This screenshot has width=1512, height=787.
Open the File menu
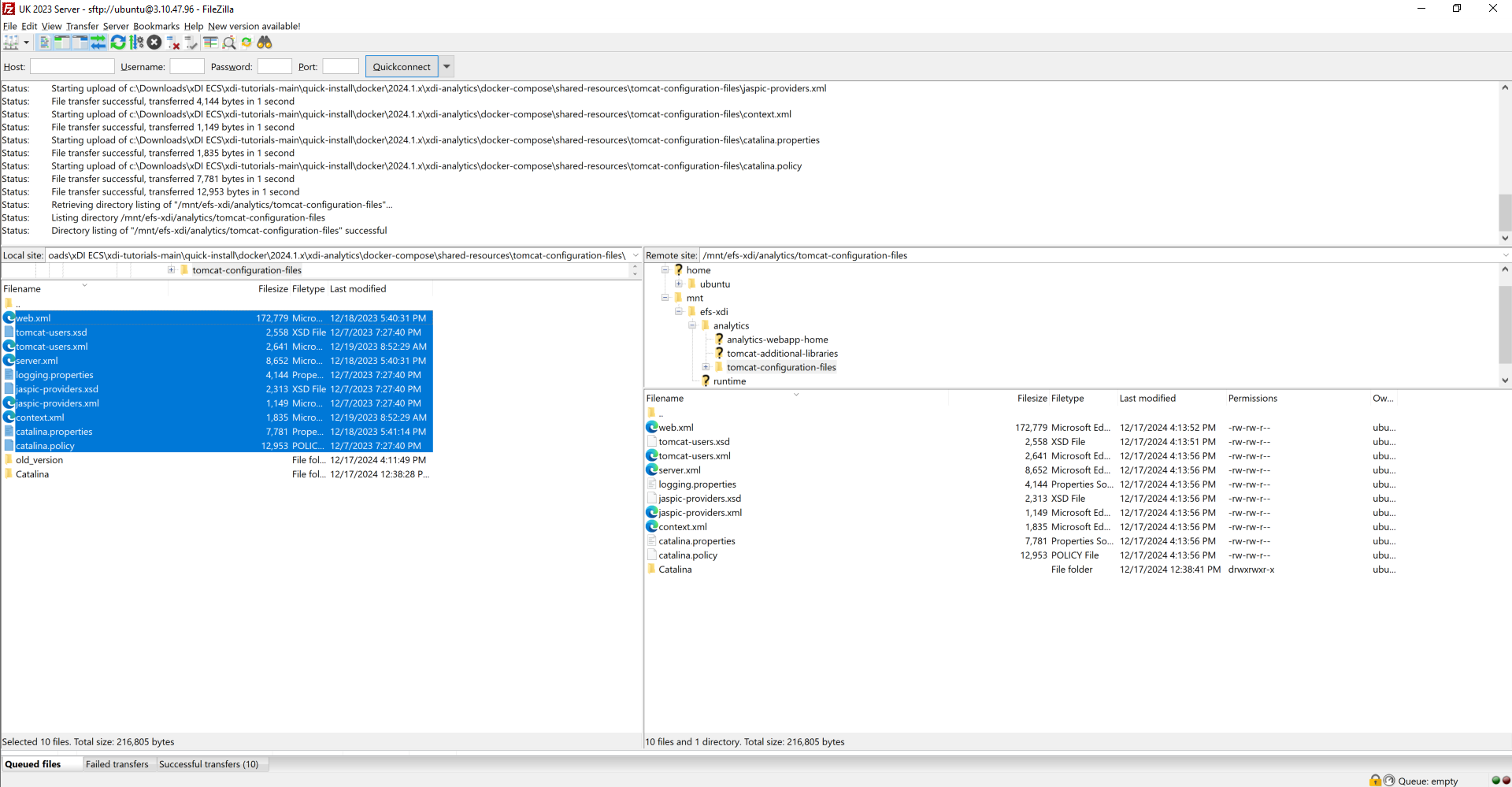[x=10, y=26]
